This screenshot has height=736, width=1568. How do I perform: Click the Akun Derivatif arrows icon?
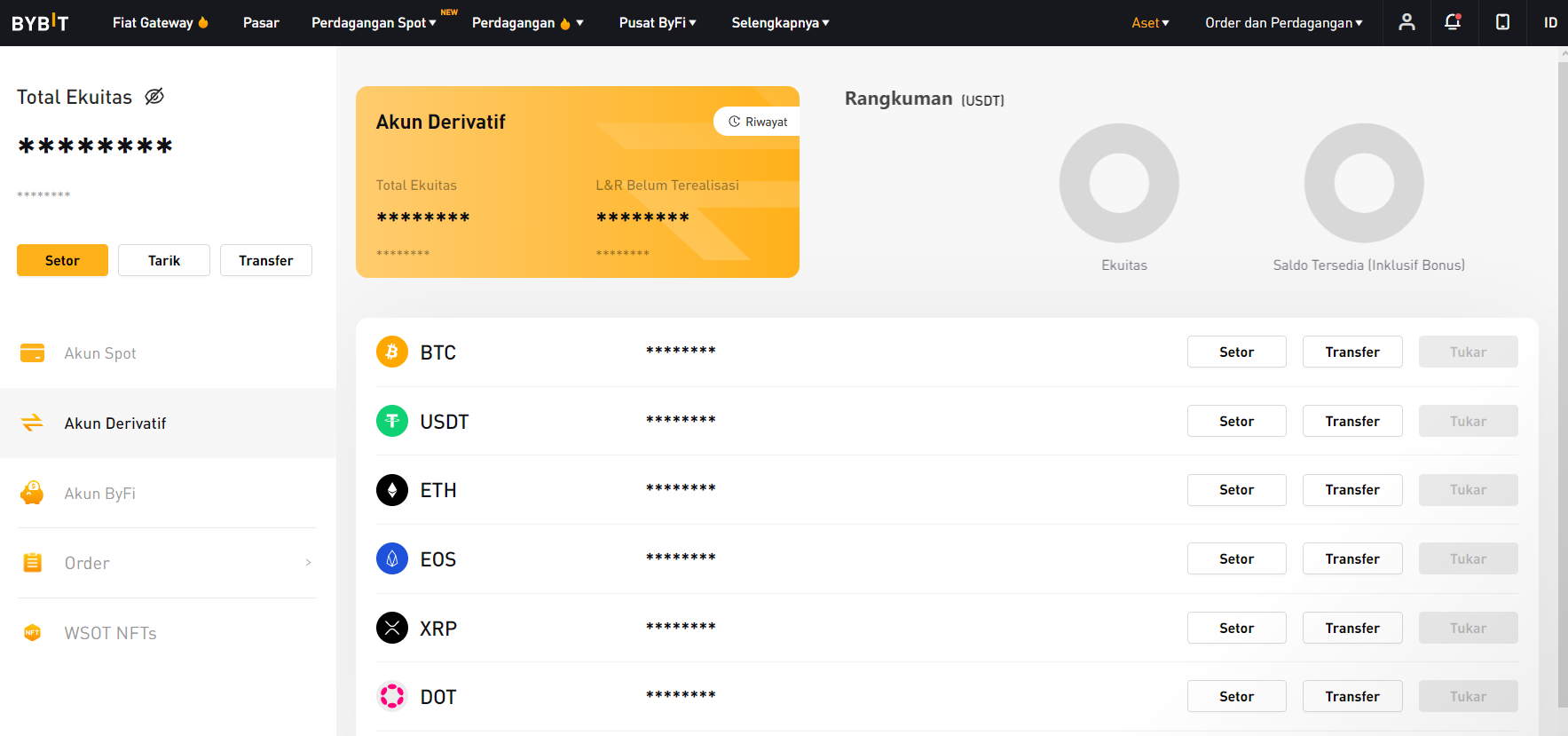(x=32, y=423)
